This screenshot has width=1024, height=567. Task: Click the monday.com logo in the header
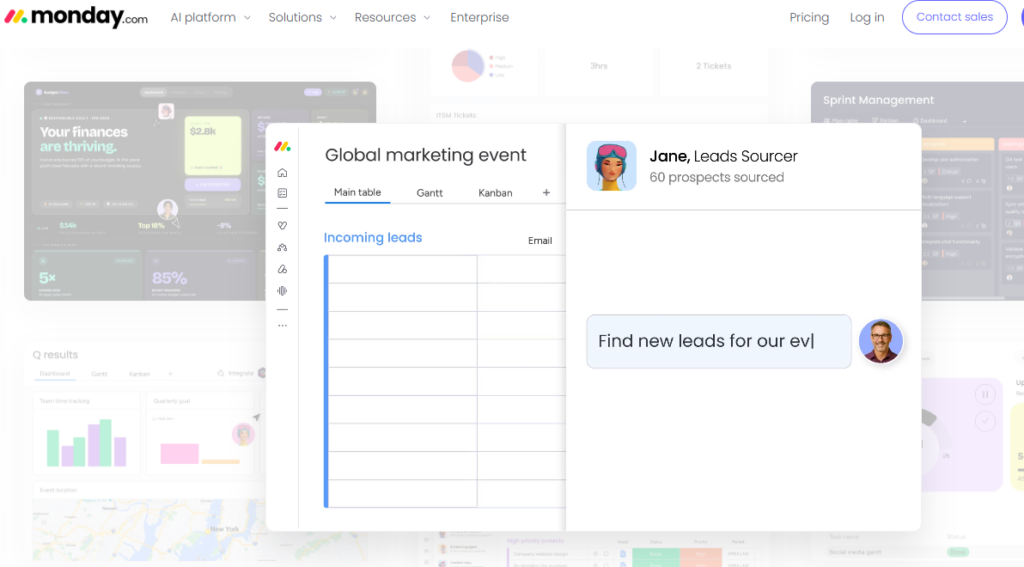(76, 17)
